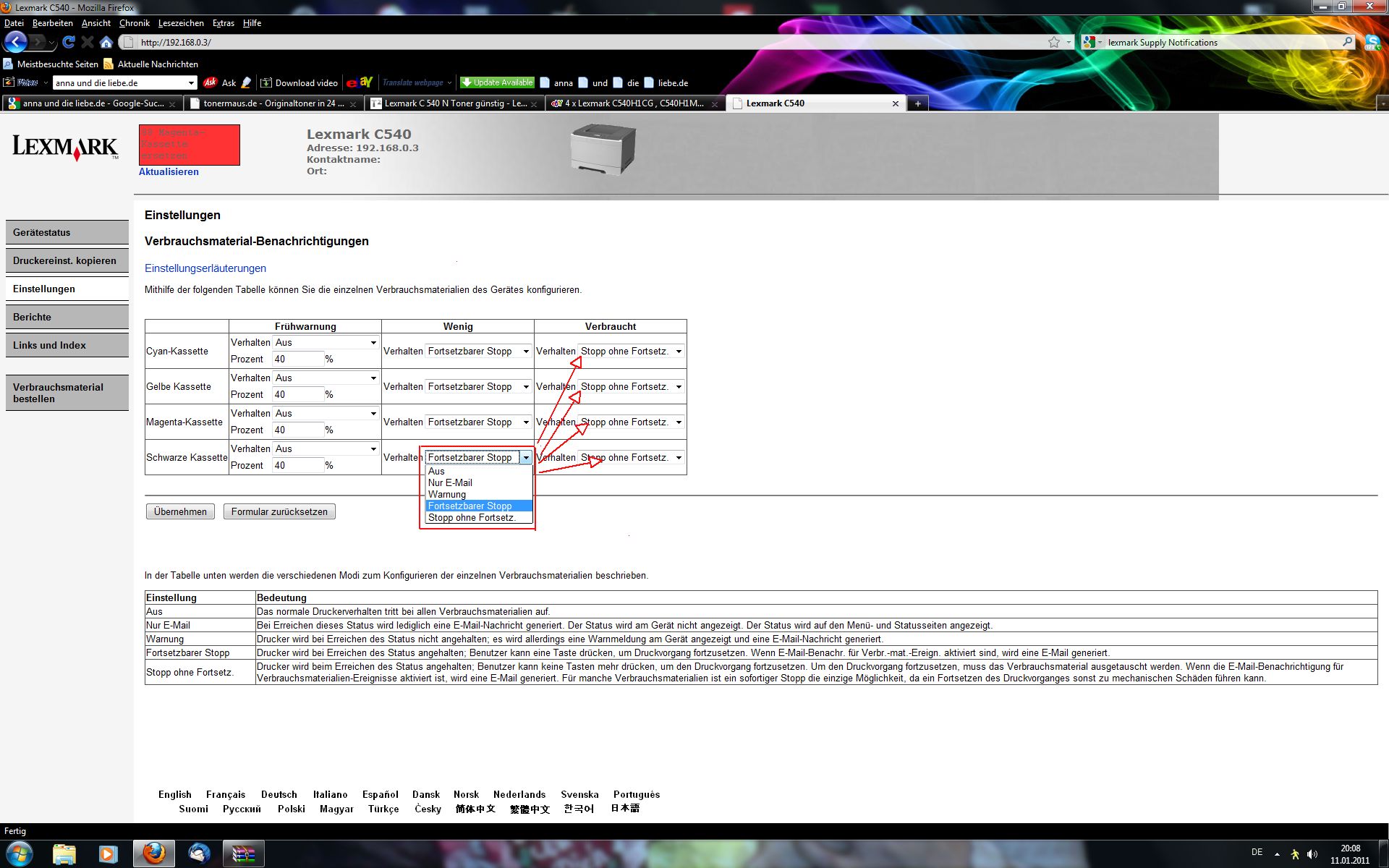1389x868 pixels.
Task: Click the printer image in the header
Action: [x=603, y=149]
